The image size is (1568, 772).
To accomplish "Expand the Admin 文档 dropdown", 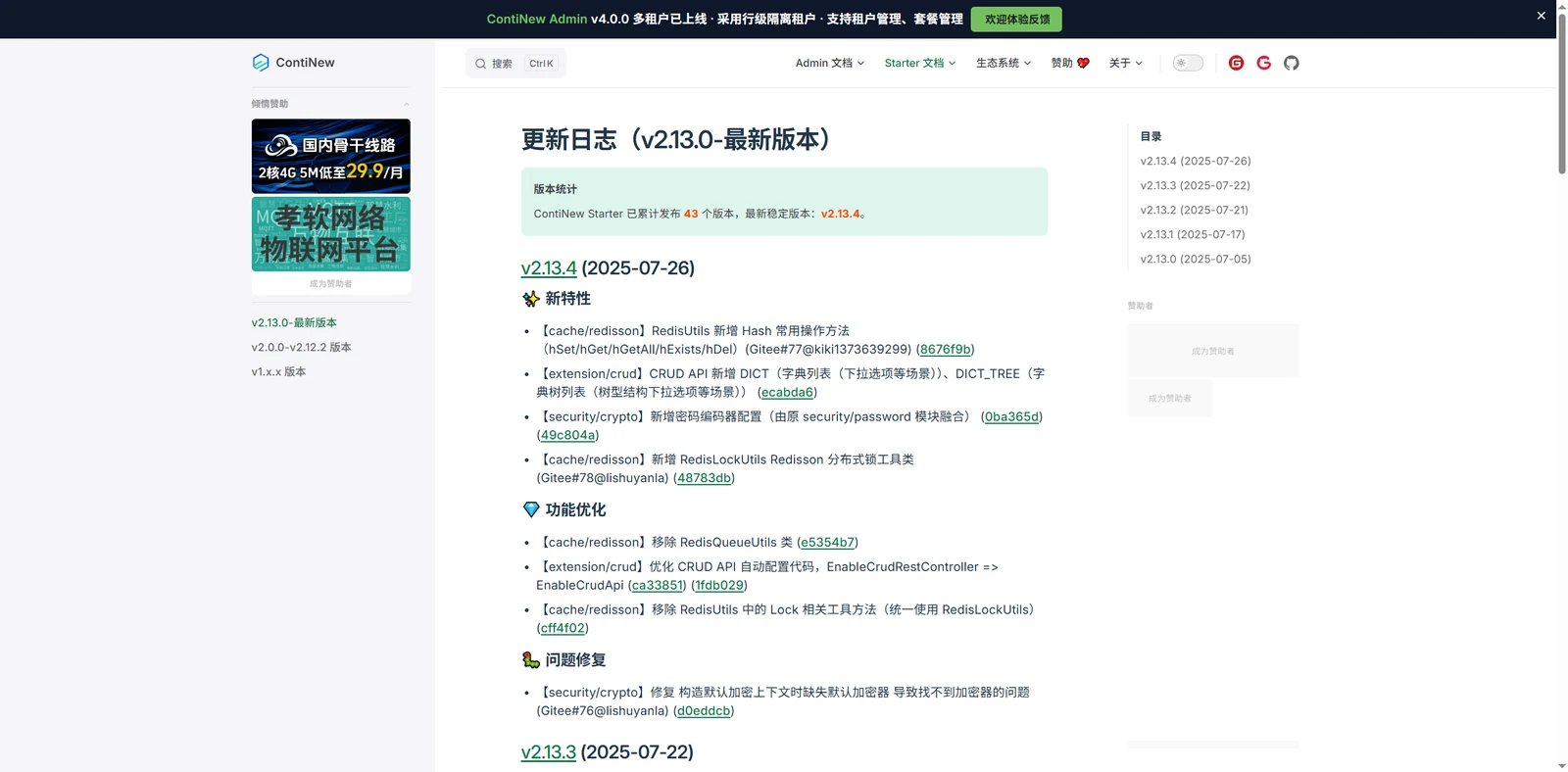I will (x=830, y=63).
